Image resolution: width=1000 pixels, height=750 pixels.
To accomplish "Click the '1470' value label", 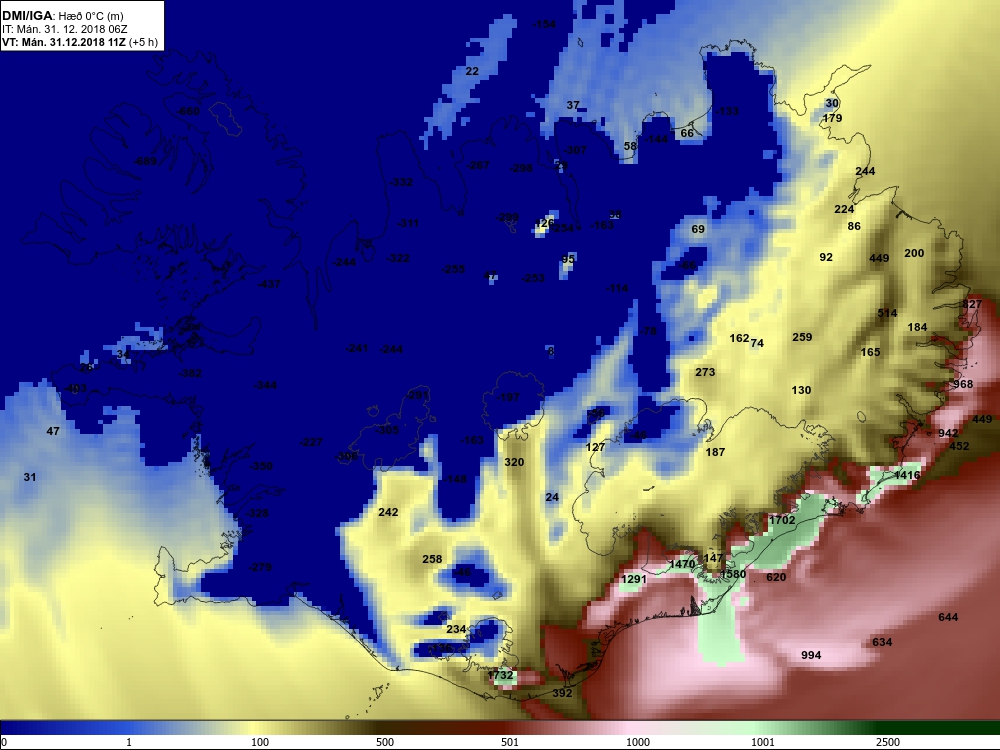I will 682,564.
